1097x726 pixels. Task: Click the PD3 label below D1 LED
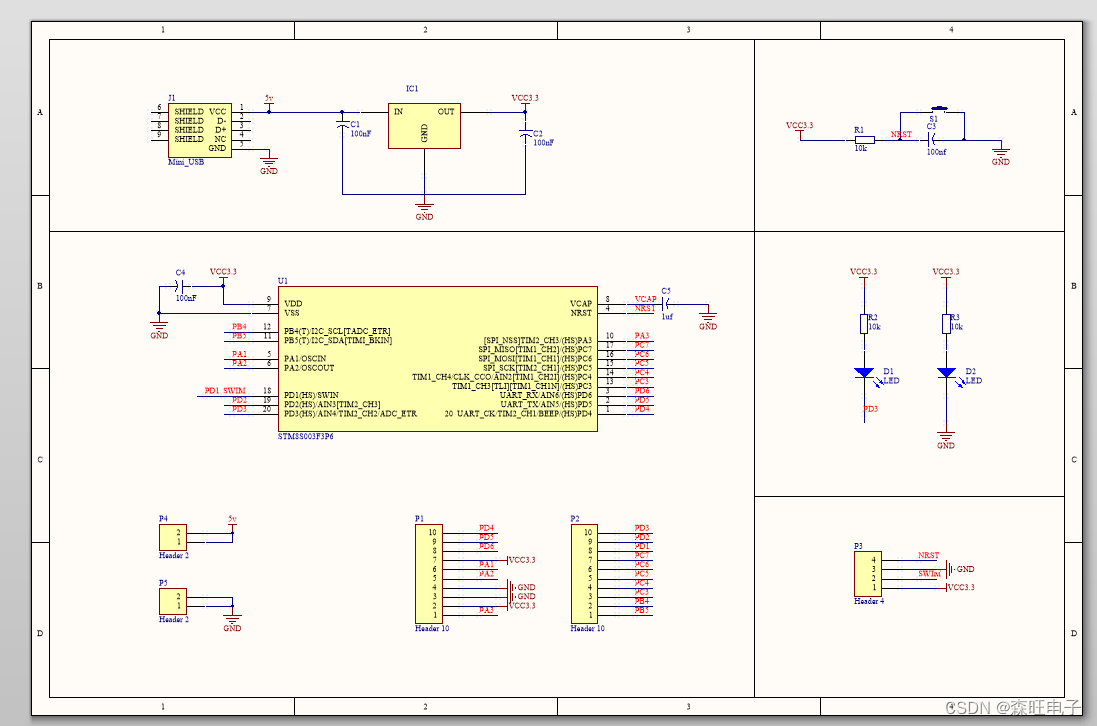(x=870, y=409)
